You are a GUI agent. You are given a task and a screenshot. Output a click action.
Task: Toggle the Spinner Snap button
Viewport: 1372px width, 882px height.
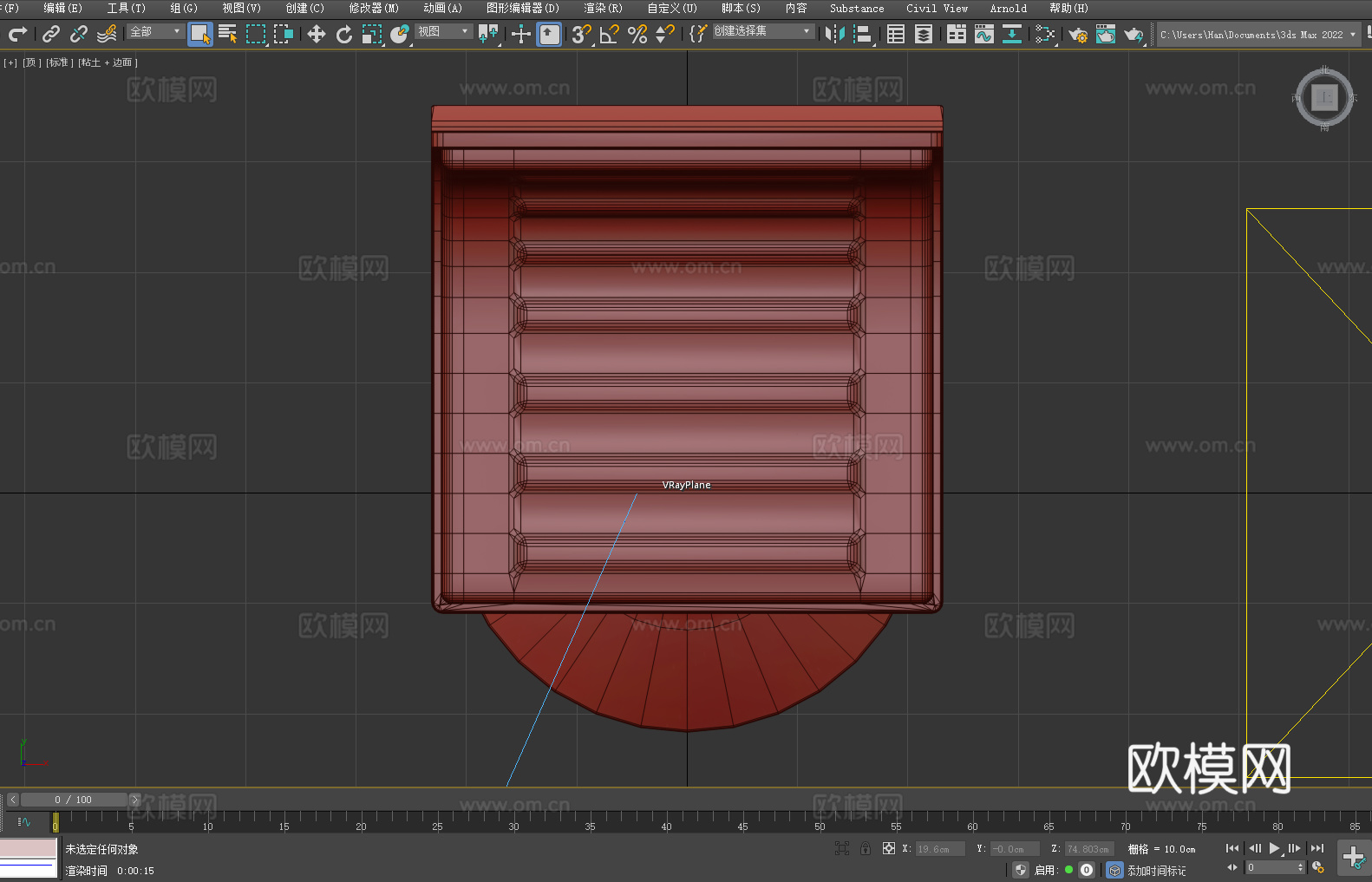click(665, 34)
